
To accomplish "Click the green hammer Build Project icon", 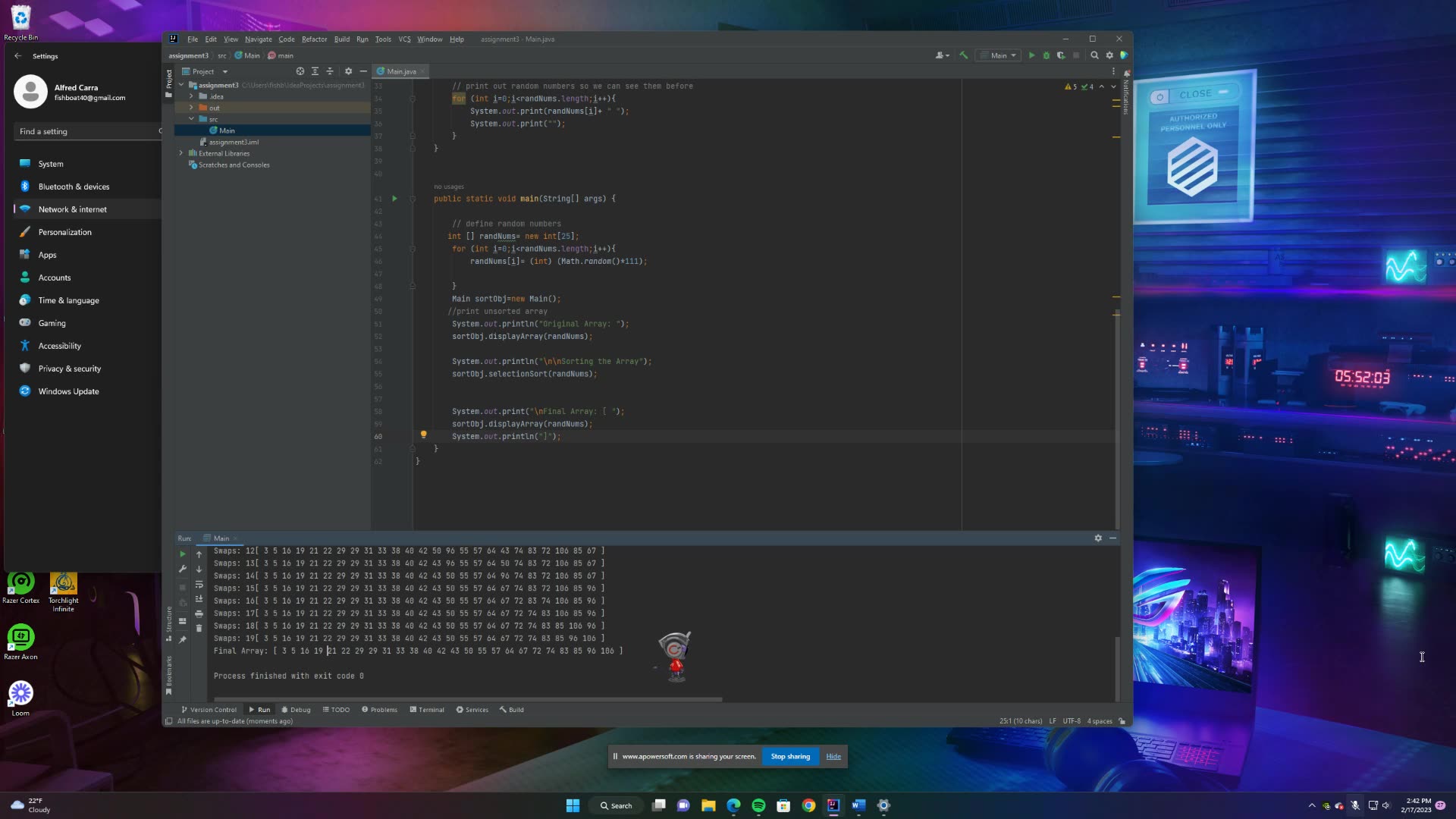I will click(x=964, y=55).
